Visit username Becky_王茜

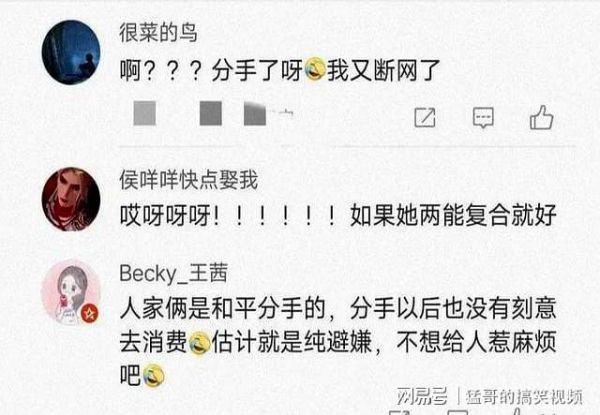tap(174, 273)
